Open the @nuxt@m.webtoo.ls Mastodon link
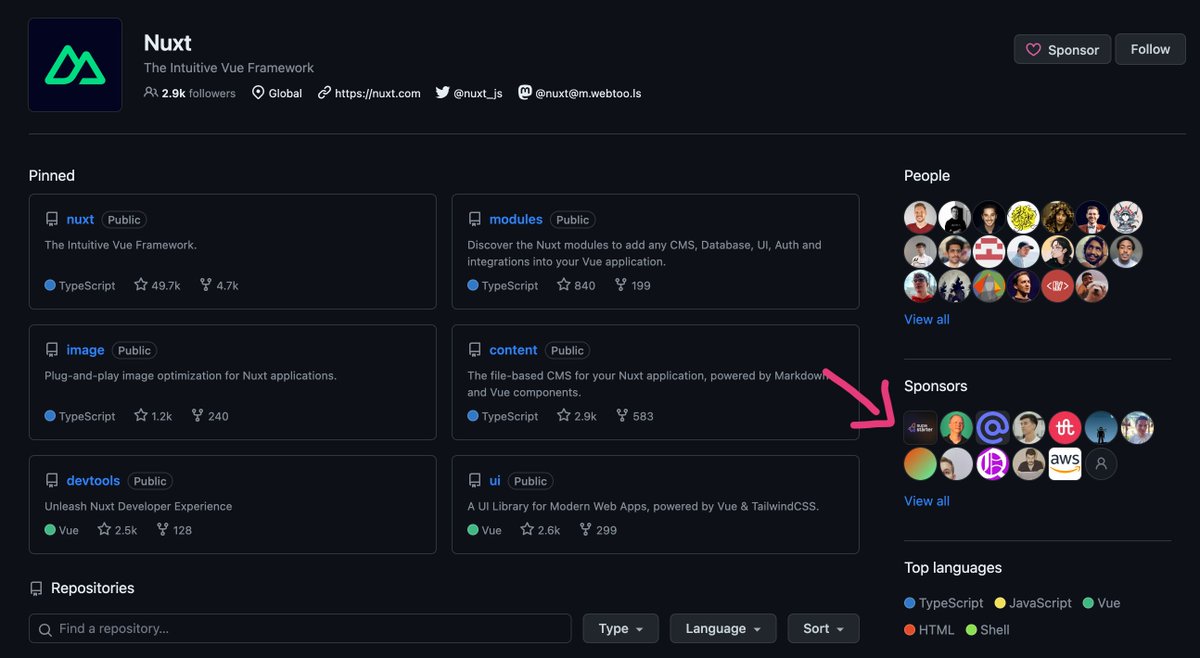The width and height of the screenshot is (1200, 658). coord(588,93)
